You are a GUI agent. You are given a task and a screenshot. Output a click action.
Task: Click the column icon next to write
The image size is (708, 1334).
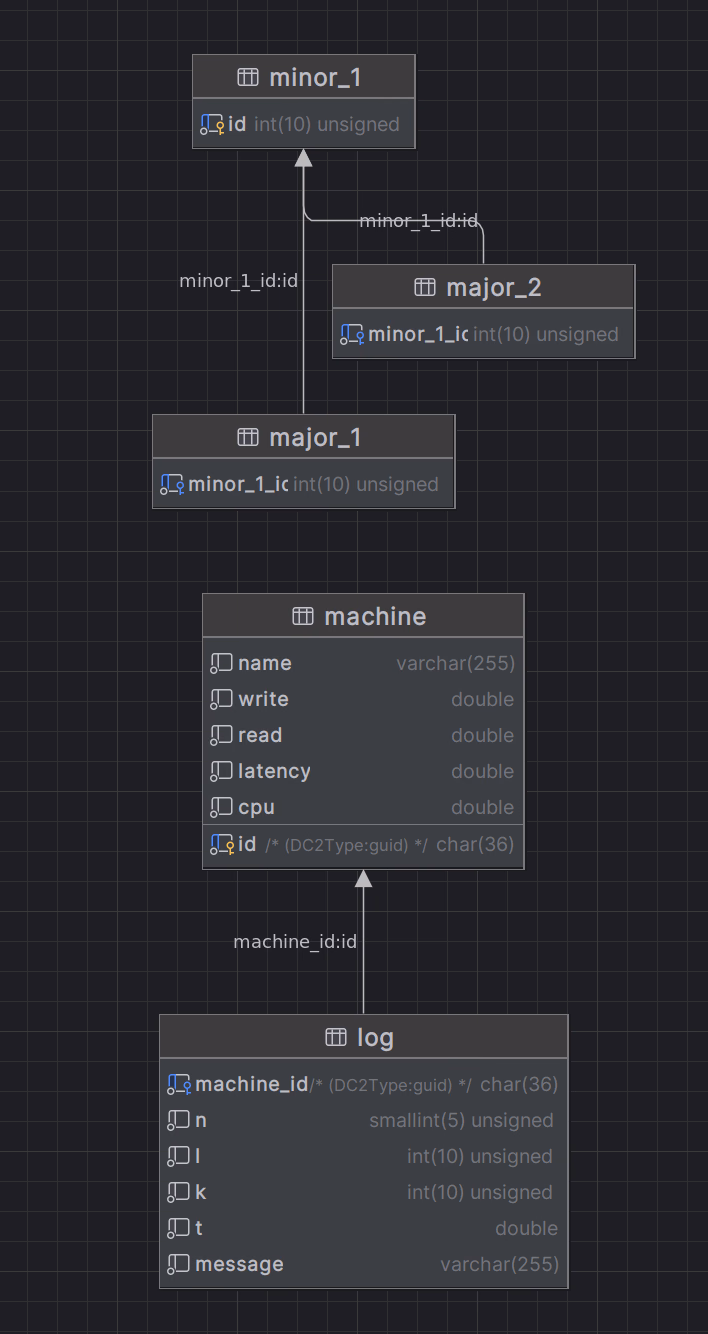click(222, 699)
